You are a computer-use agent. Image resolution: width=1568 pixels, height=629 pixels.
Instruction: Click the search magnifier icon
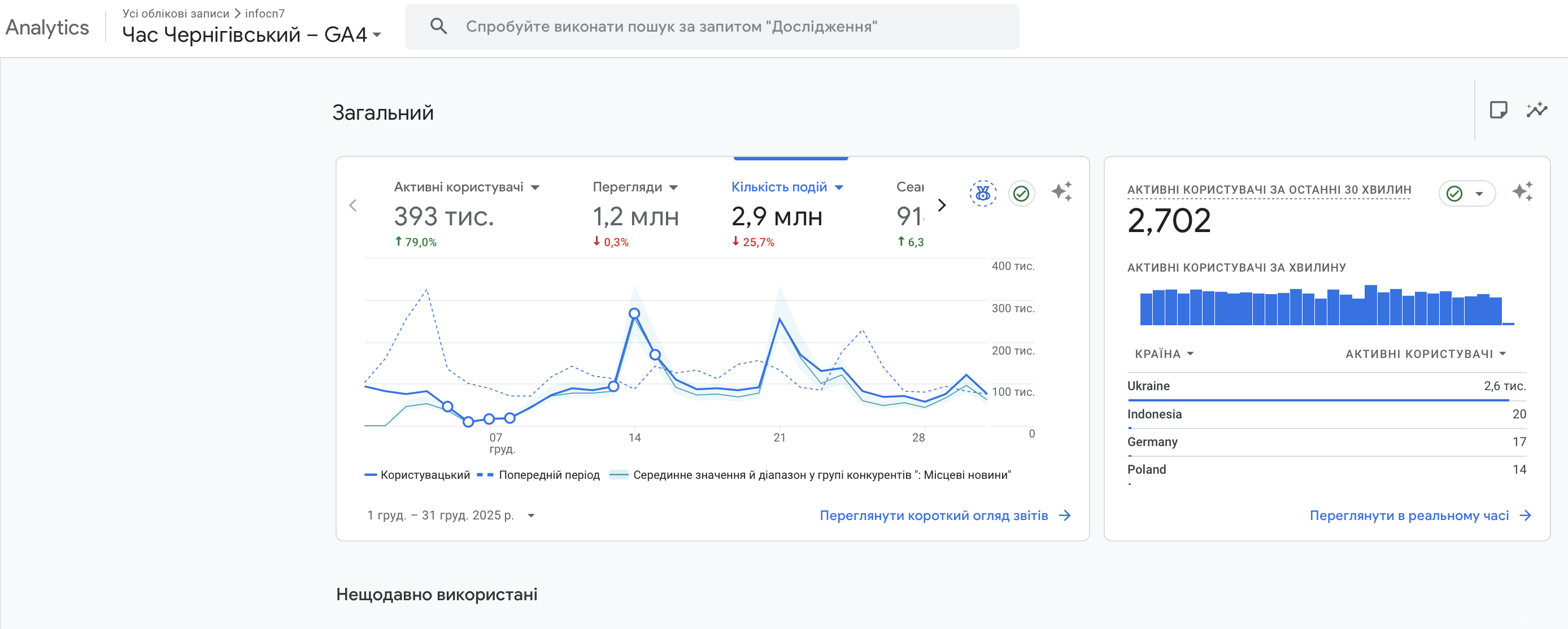[x=438, y=26]
